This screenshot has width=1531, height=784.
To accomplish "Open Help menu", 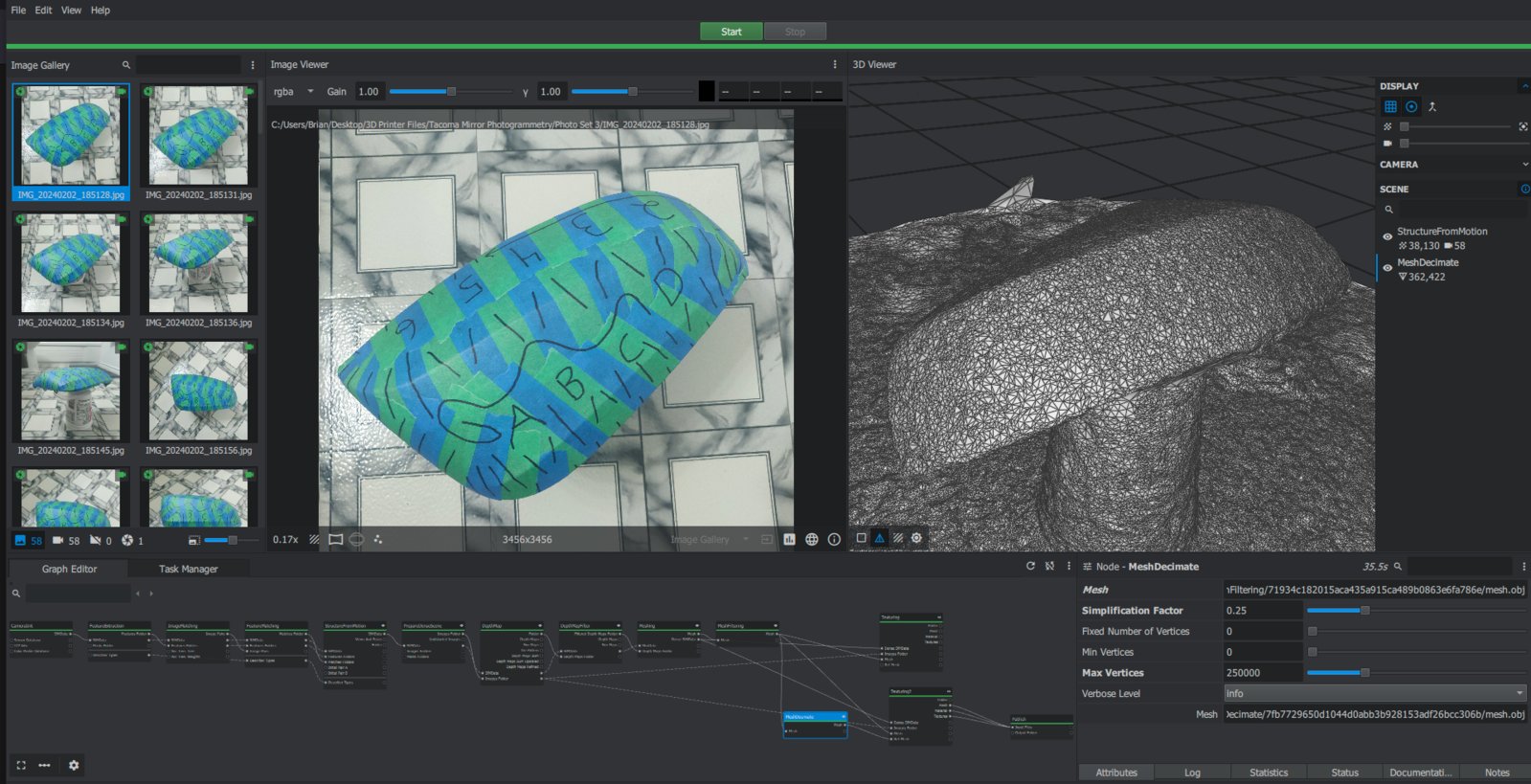I will click(101, 10).
